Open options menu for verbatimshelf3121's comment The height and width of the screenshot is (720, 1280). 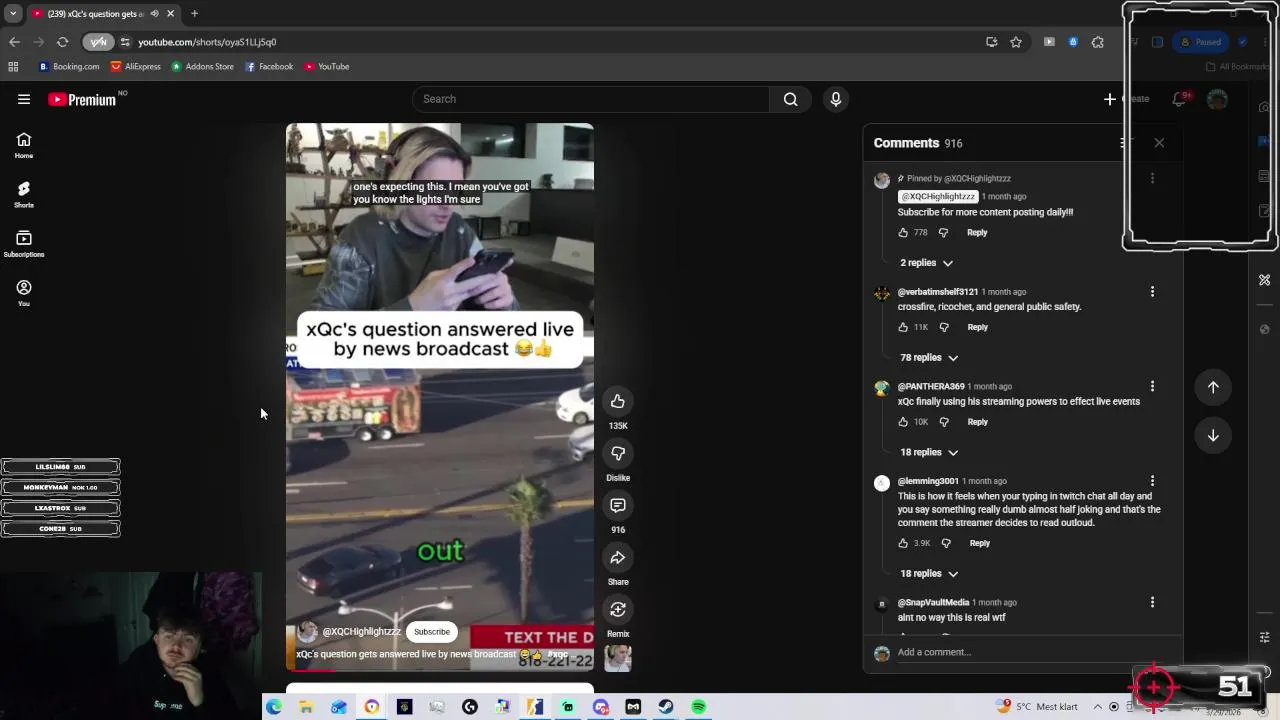pyautogui.click(x=1152, y=292)
